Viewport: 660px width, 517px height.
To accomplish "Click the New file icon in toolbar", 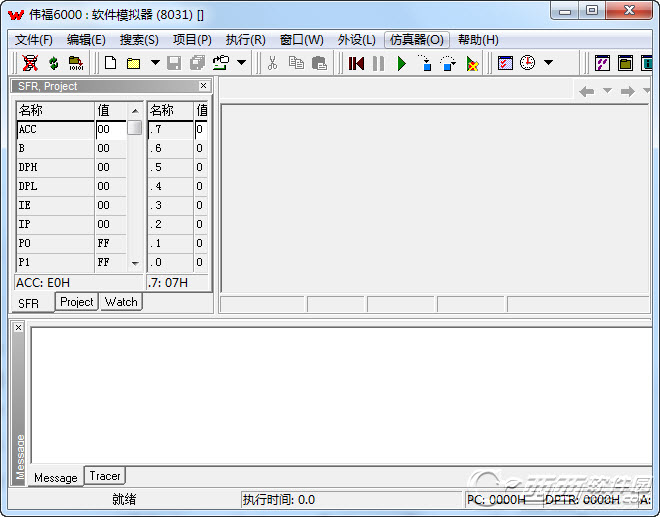I will (111, 63).
